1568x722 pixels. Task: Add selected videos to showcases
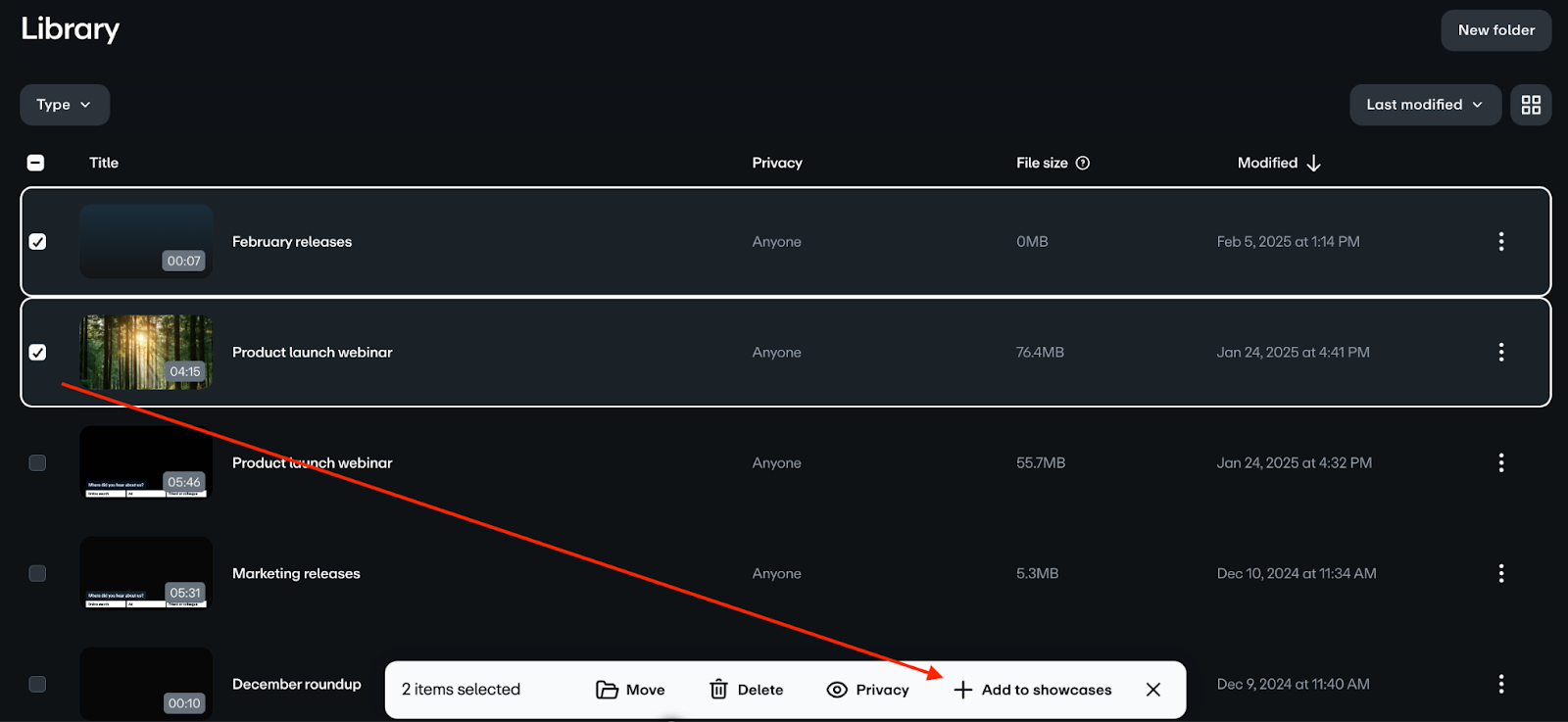tap(1033, 690)
